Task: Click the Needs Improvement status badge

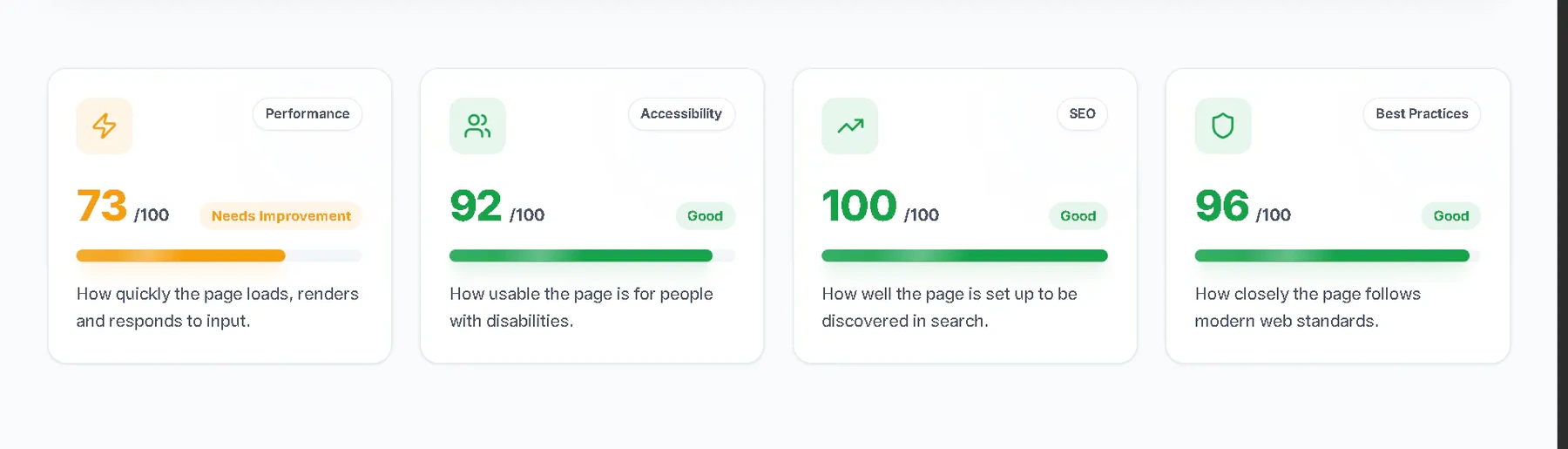Action: point(280,216)
